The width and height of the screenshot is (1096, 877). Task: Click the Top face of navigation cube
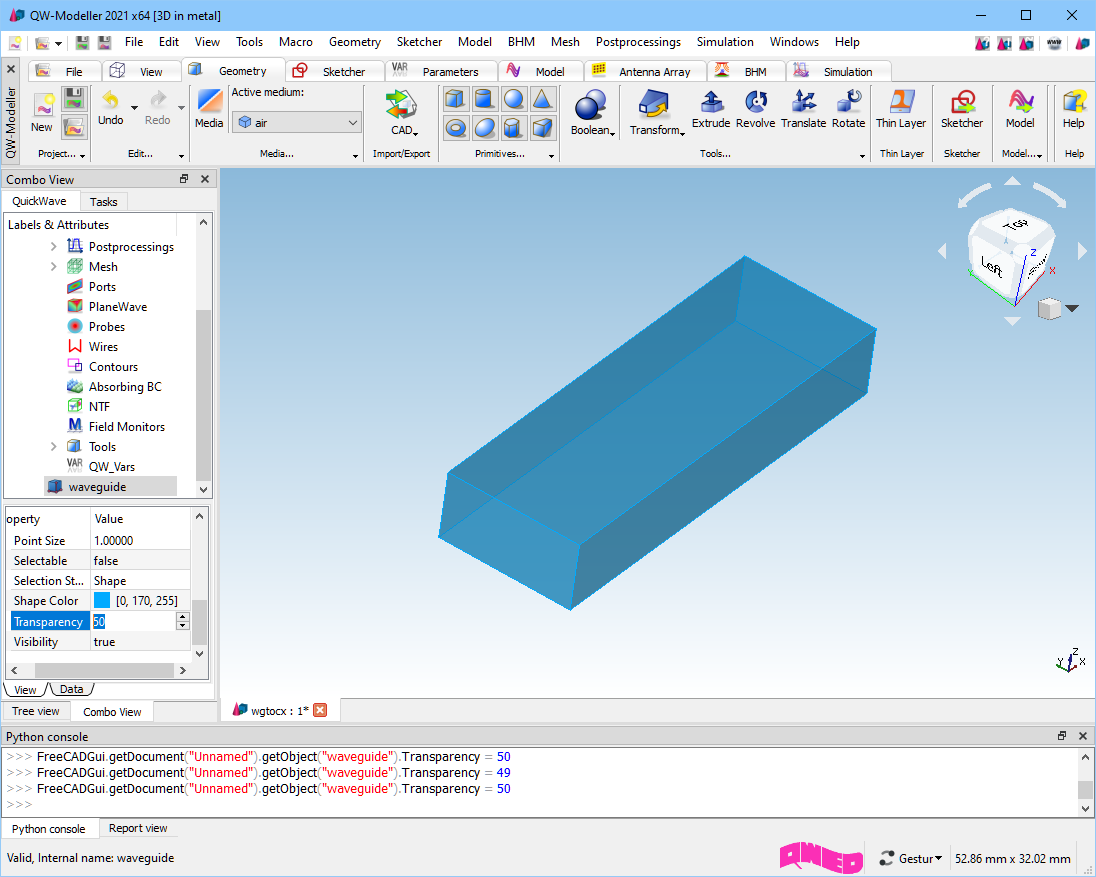1016,225
